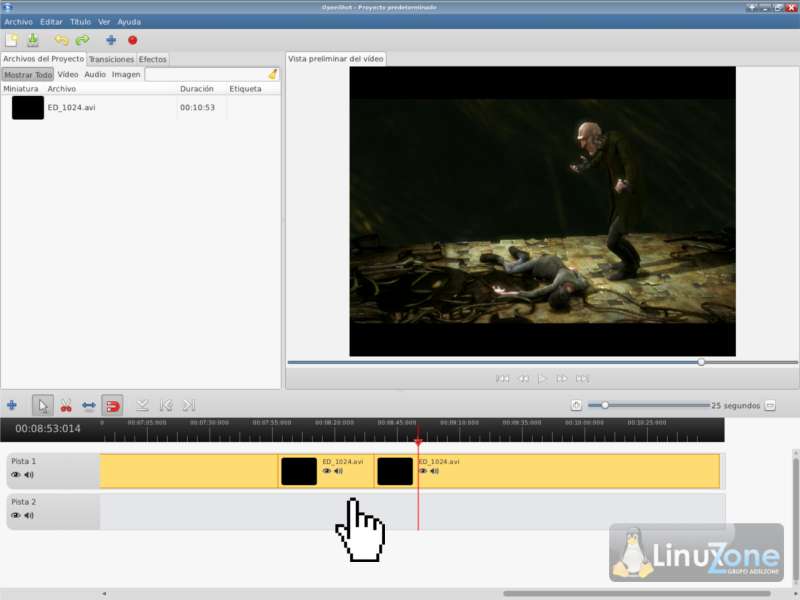Select the ED_1024.avi thumbnail in project files

coord(28,108)
